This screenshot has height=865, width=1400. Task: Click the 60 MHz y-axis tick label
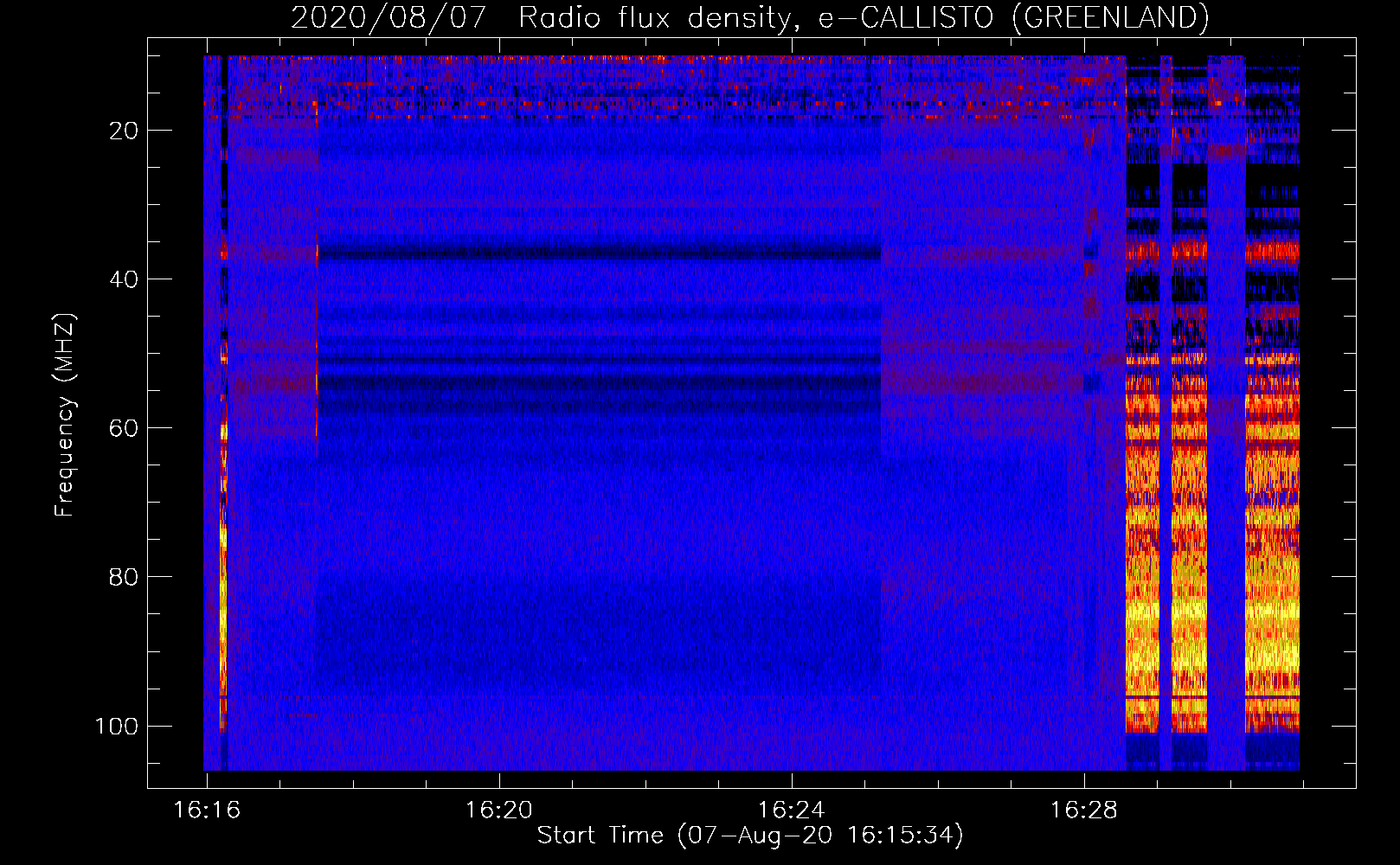click(x=124, y=428)
